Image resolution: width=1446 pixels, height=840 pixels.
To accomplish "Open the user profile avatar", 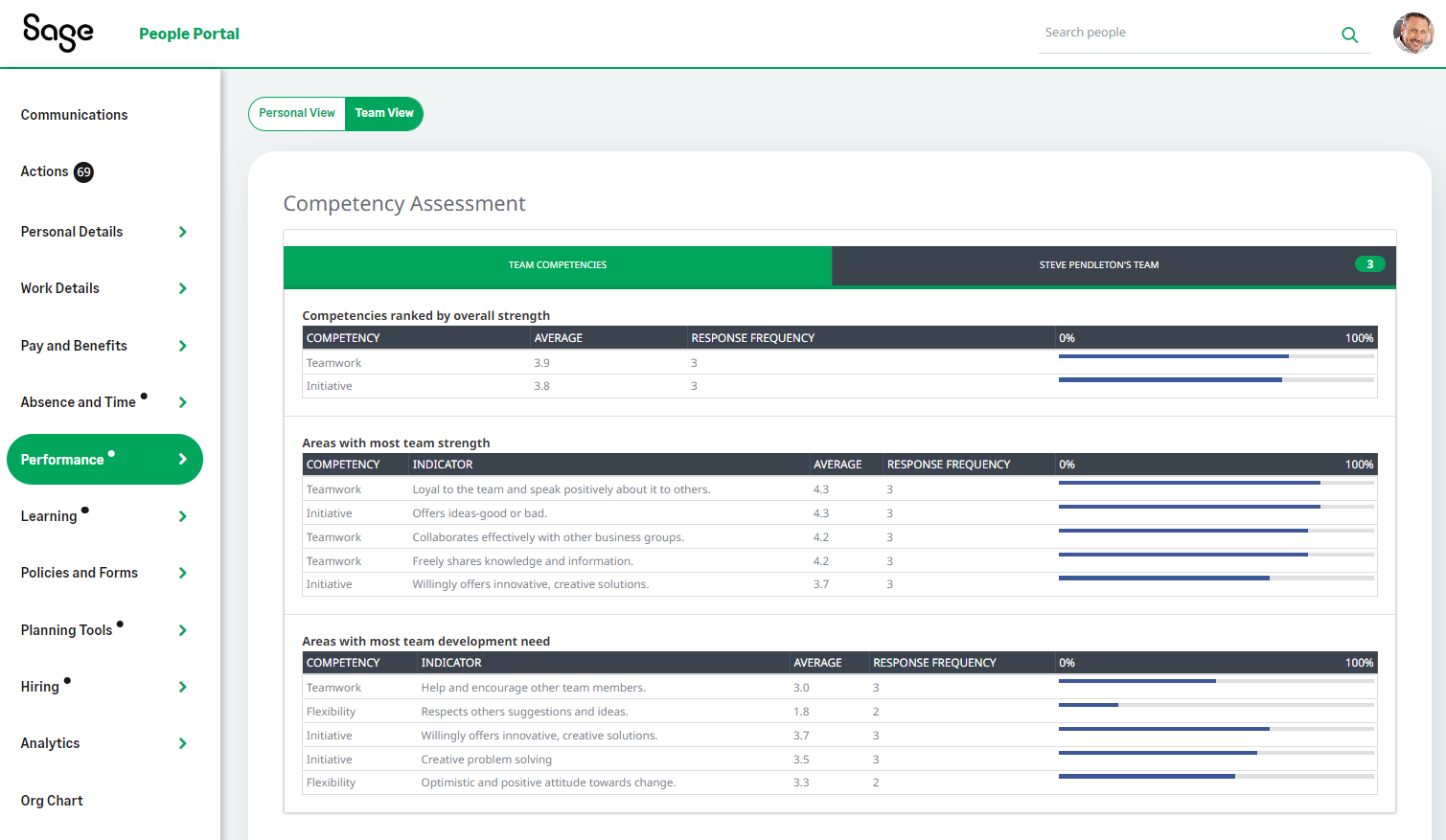I will (1412, 34).
